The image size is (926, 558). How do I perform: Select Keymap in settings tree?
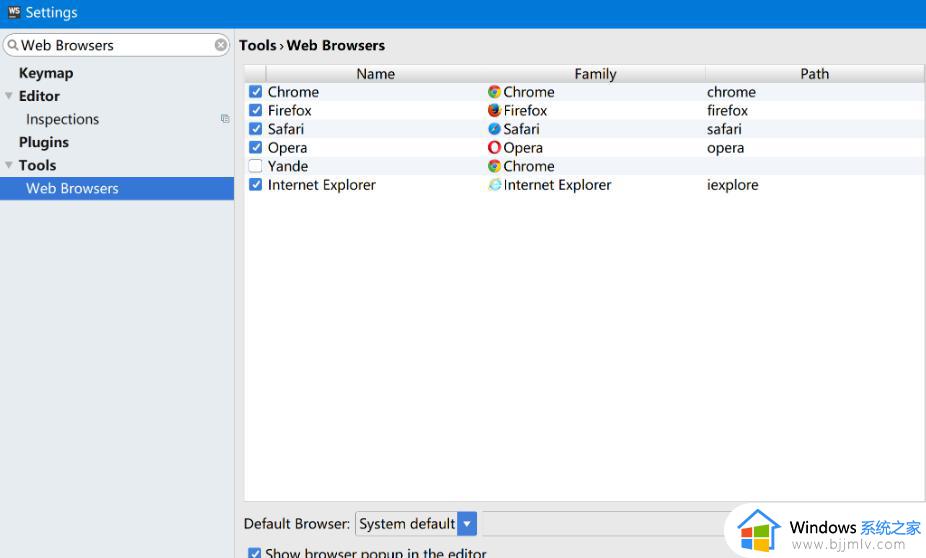(x=46, y=73)
